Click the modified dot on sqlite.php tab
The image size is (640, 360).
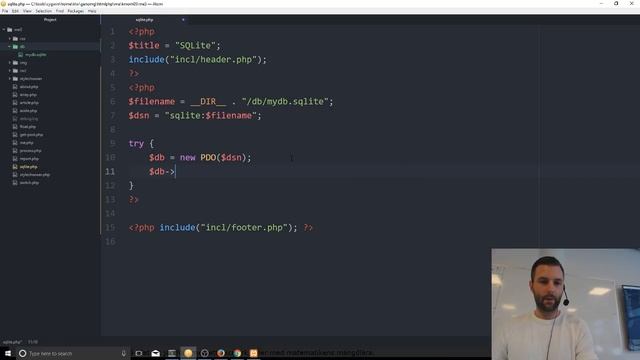pos(183,20)
